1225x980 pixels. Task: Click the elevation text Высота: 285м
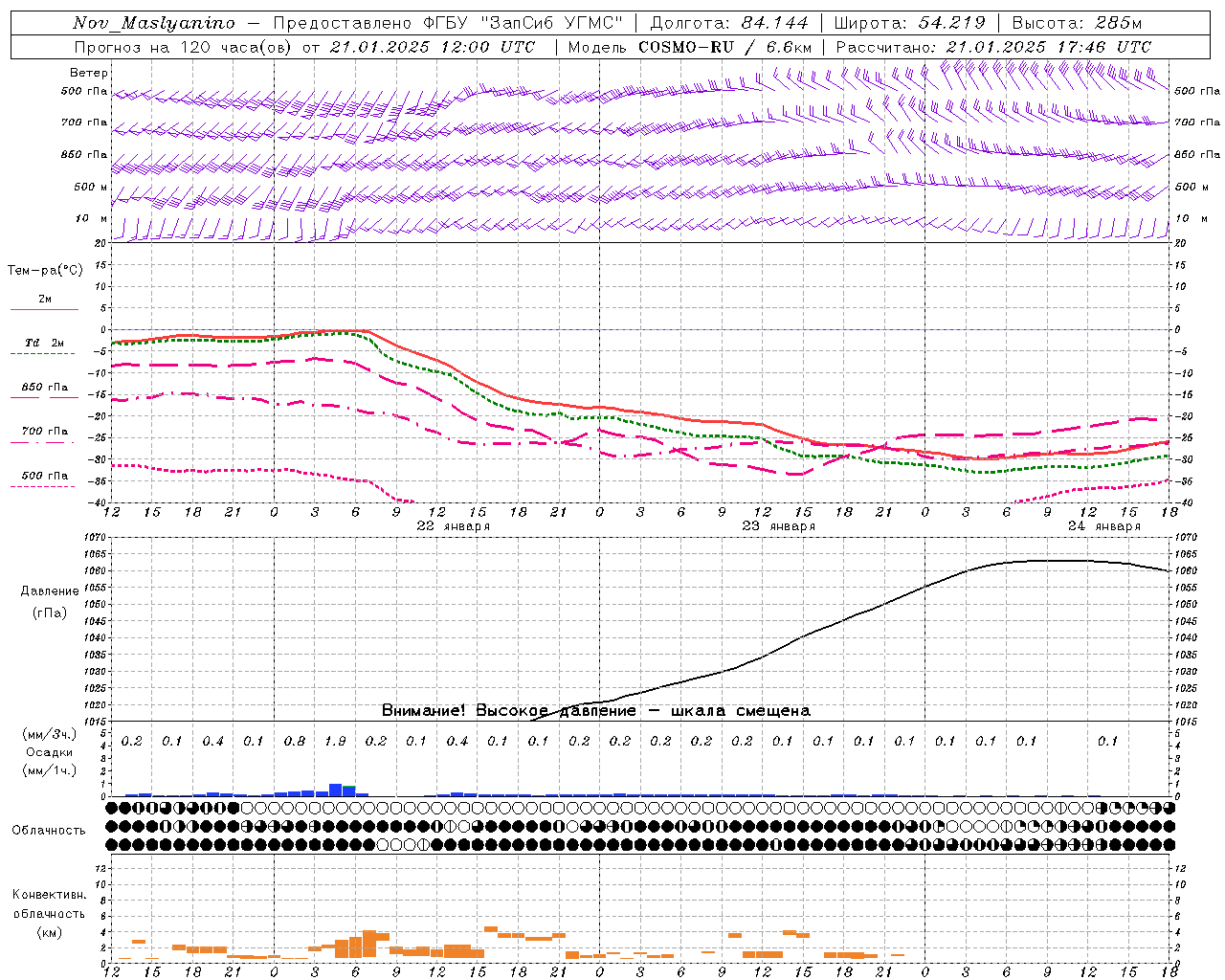tap(1077, 23)
